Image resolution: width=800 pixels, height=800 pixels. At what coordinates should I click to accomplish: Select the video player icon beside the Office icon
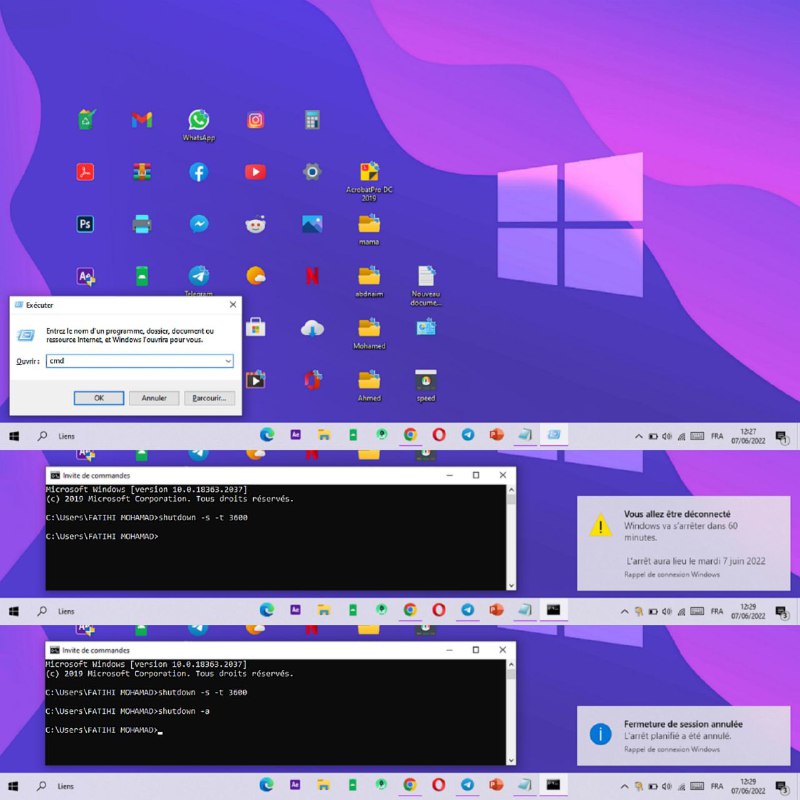[x=256, y=380]
